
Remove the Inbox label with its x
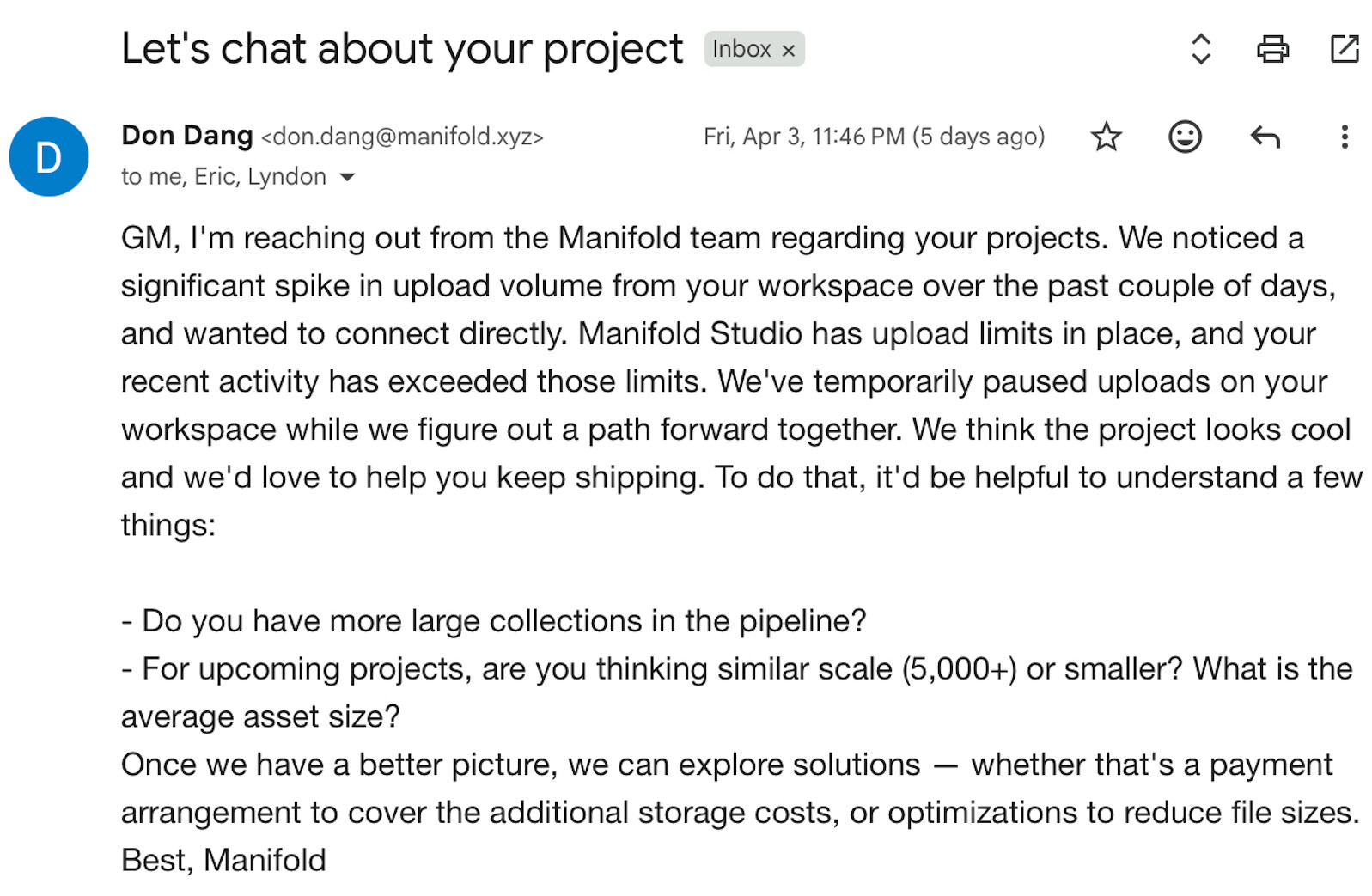click(x=788, y=51)
